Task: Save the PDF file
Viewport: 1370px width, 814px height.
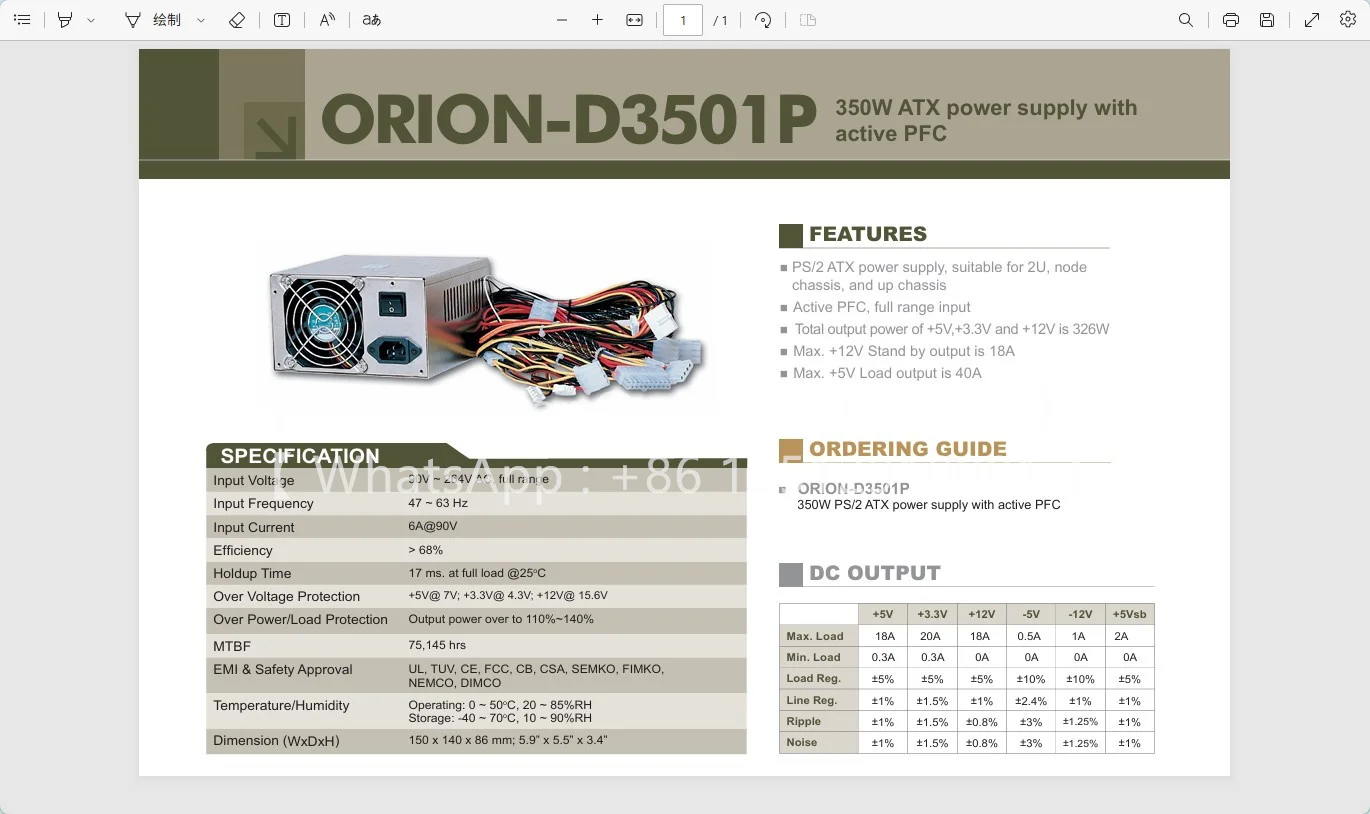Action: point(1267,20)
